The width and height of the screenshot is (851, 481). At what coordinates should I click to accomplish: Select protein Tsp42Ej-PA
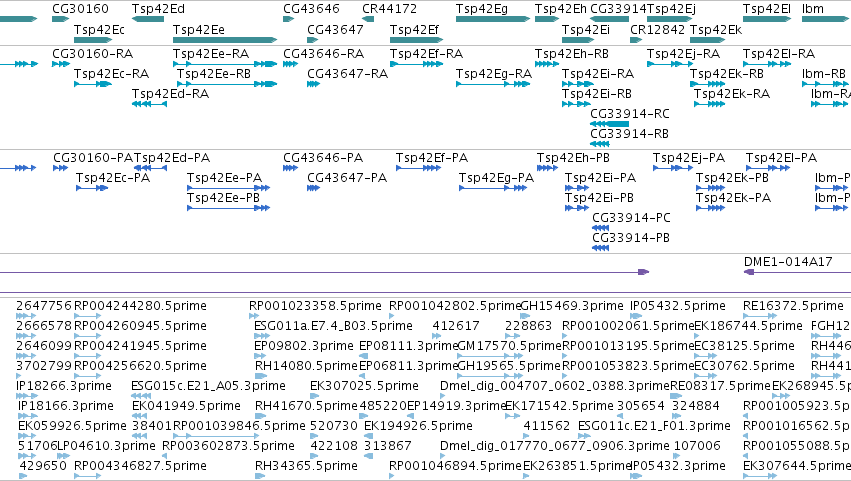689,158
